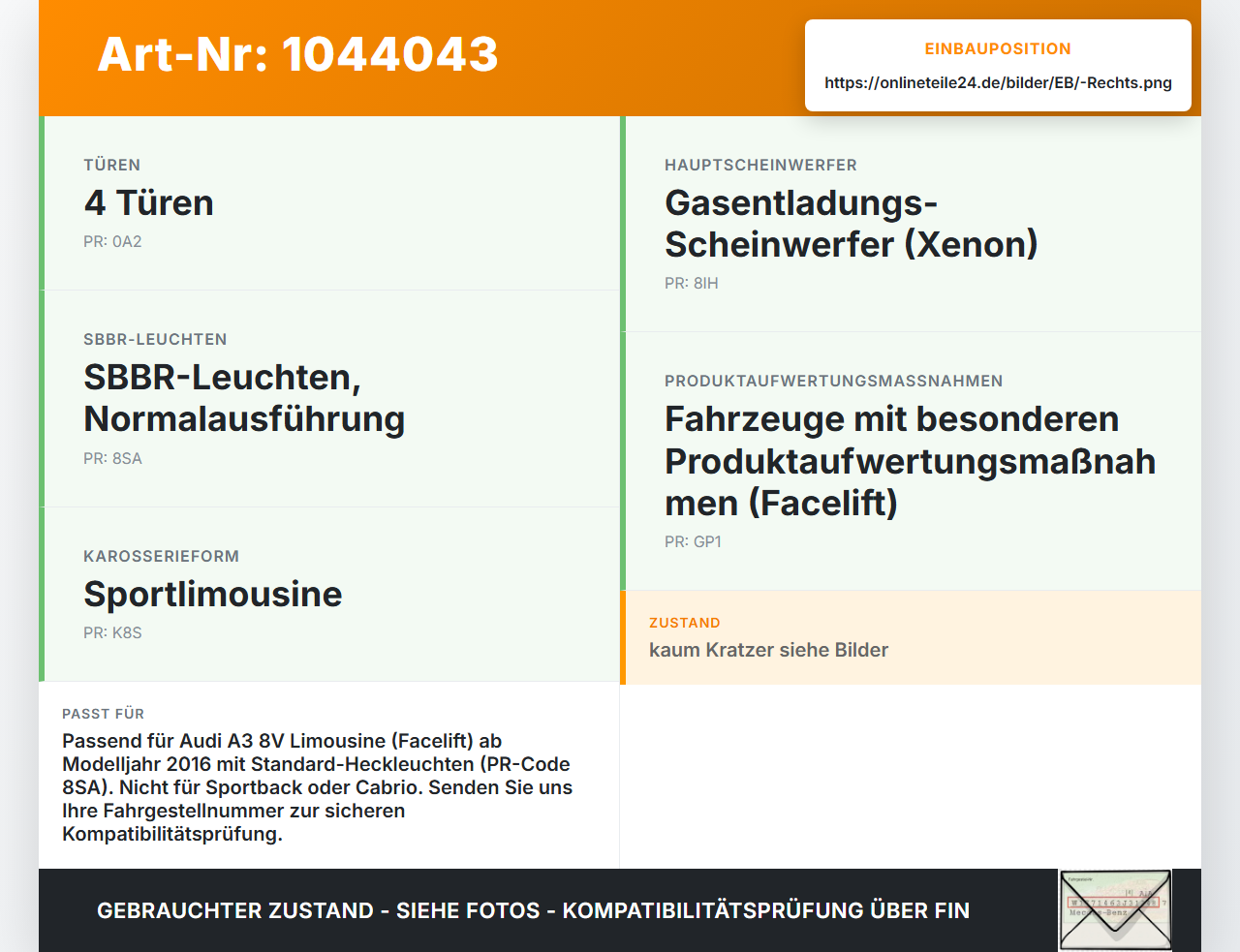Image resolution: width=1240 pixels, height=952 pixels.
Task: Click the 'PR: K8S' code
Action: click(x=112, y=633)
